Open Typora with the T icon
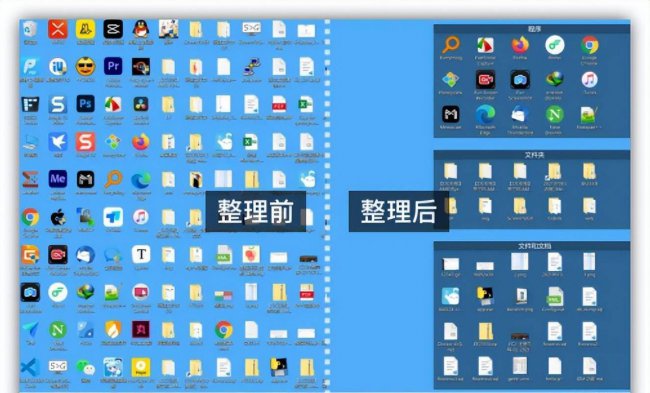 tap(141, 255)
